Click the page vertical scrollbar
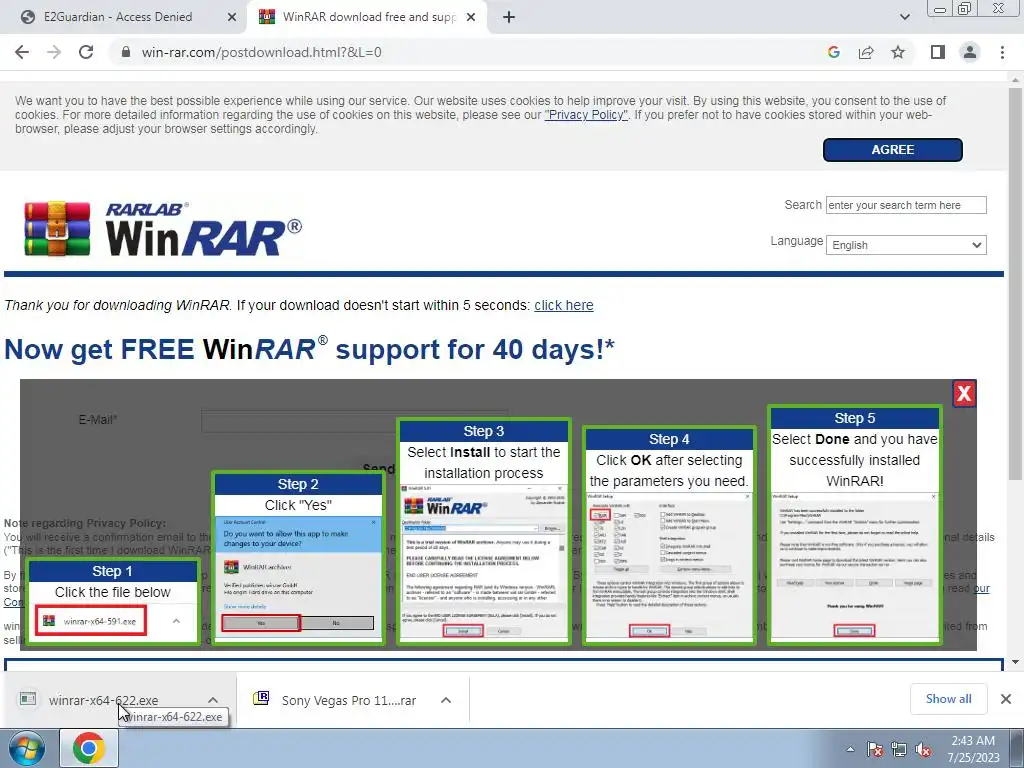The height and width of the screenshot is (768, 1024). 1016,284
